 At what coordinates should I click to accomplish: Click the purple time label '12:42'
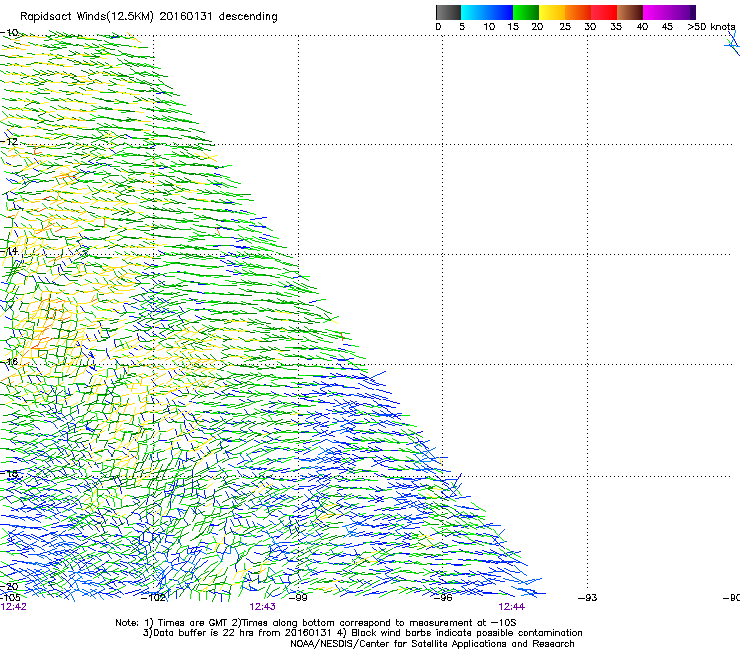click(14, 607)
